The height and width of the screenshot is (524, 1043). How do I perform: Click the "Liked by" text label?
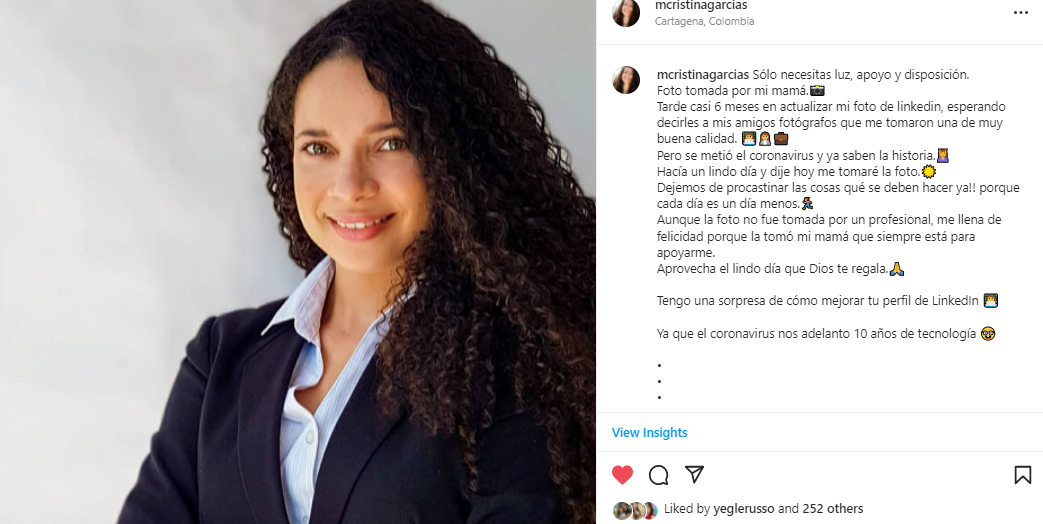point(687,509)
